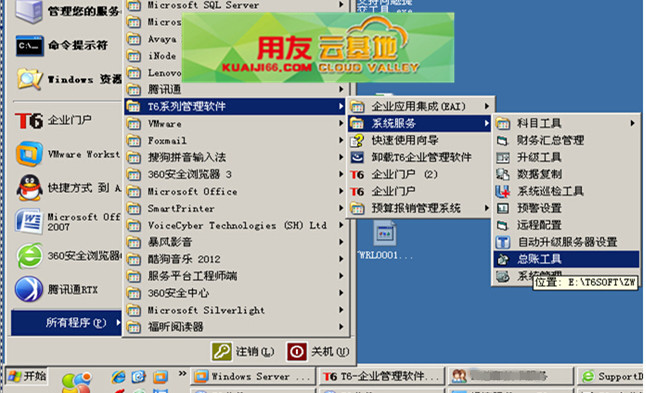Click the 暴风影音 folder icon
Screen dimensions: 646x393
pyautogui.click(x=133, y=242)
